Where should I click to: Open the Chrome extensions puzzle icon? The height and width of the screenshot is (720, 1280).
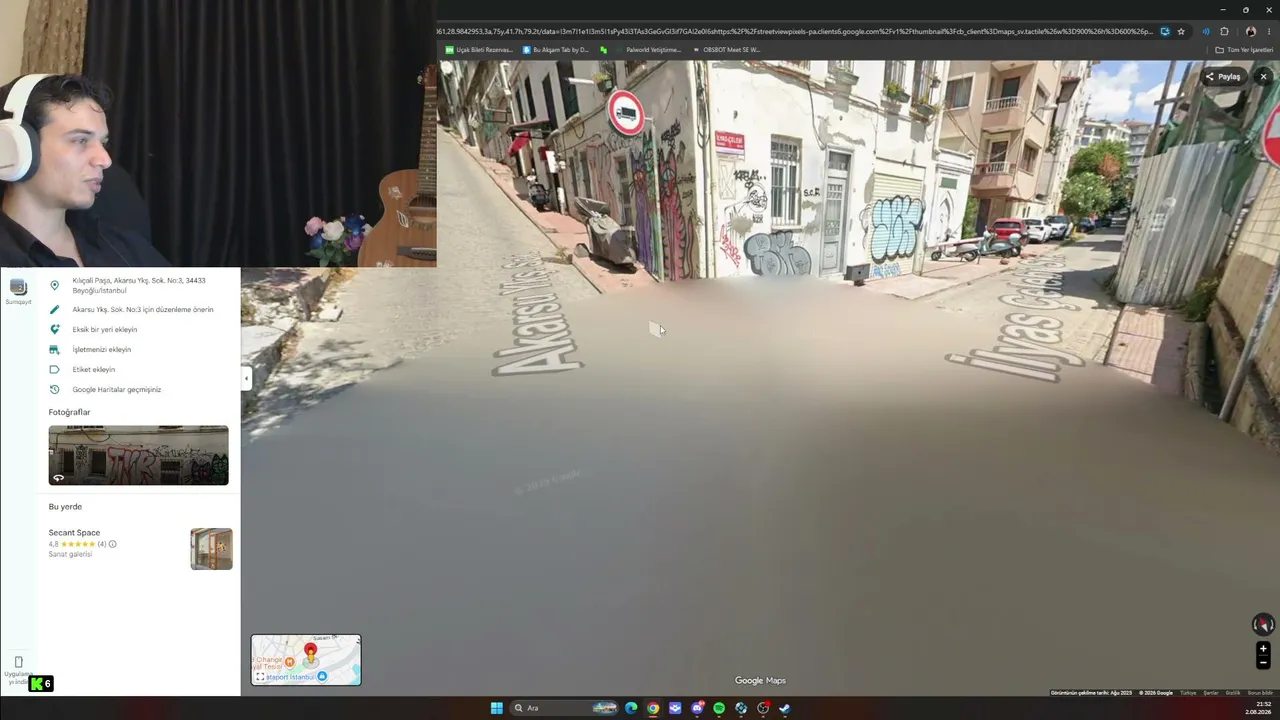(x=1224, y=32)
